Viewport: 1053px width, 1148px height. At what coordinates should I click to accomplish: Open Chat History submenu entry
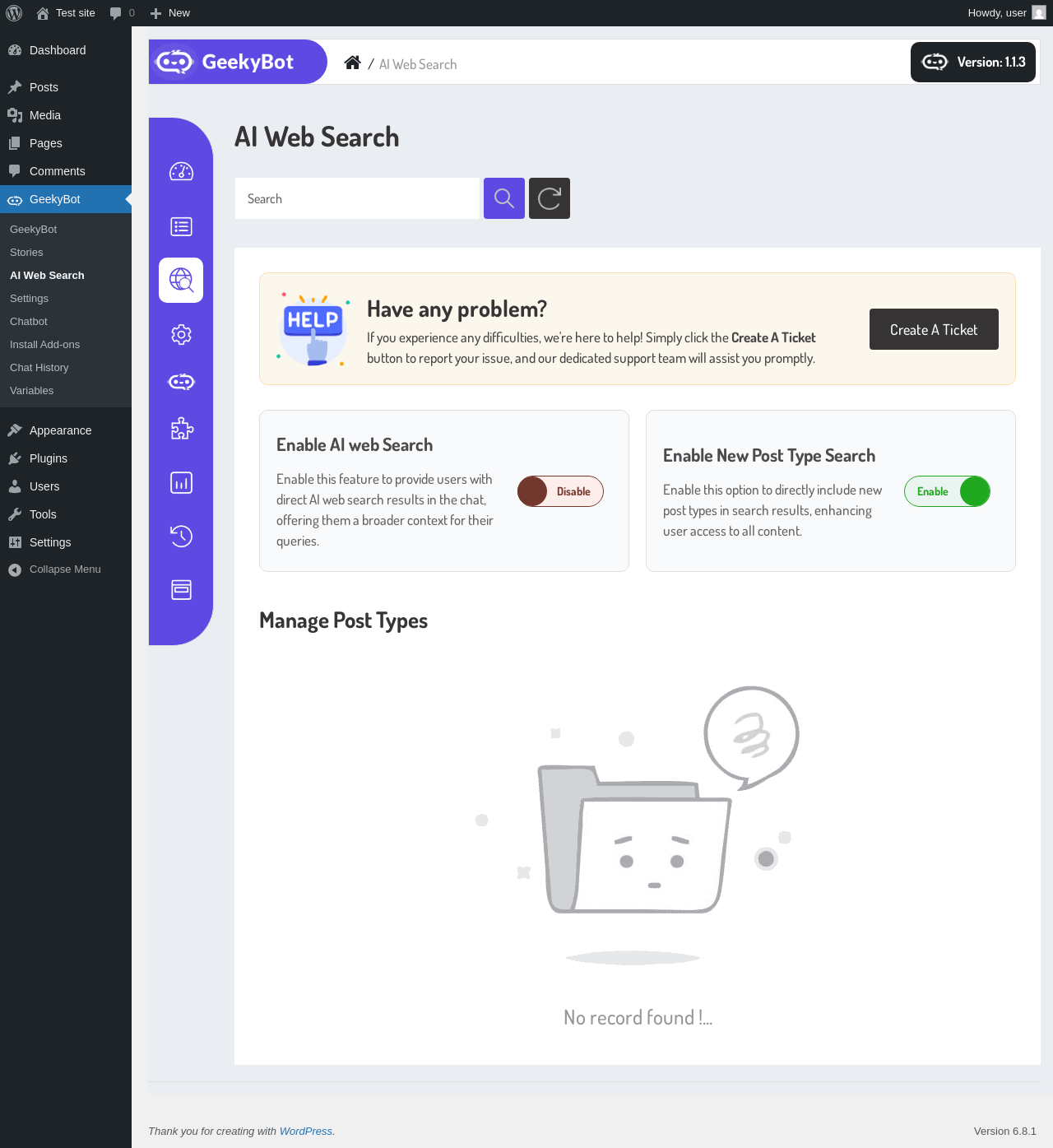tap(66, 368)
